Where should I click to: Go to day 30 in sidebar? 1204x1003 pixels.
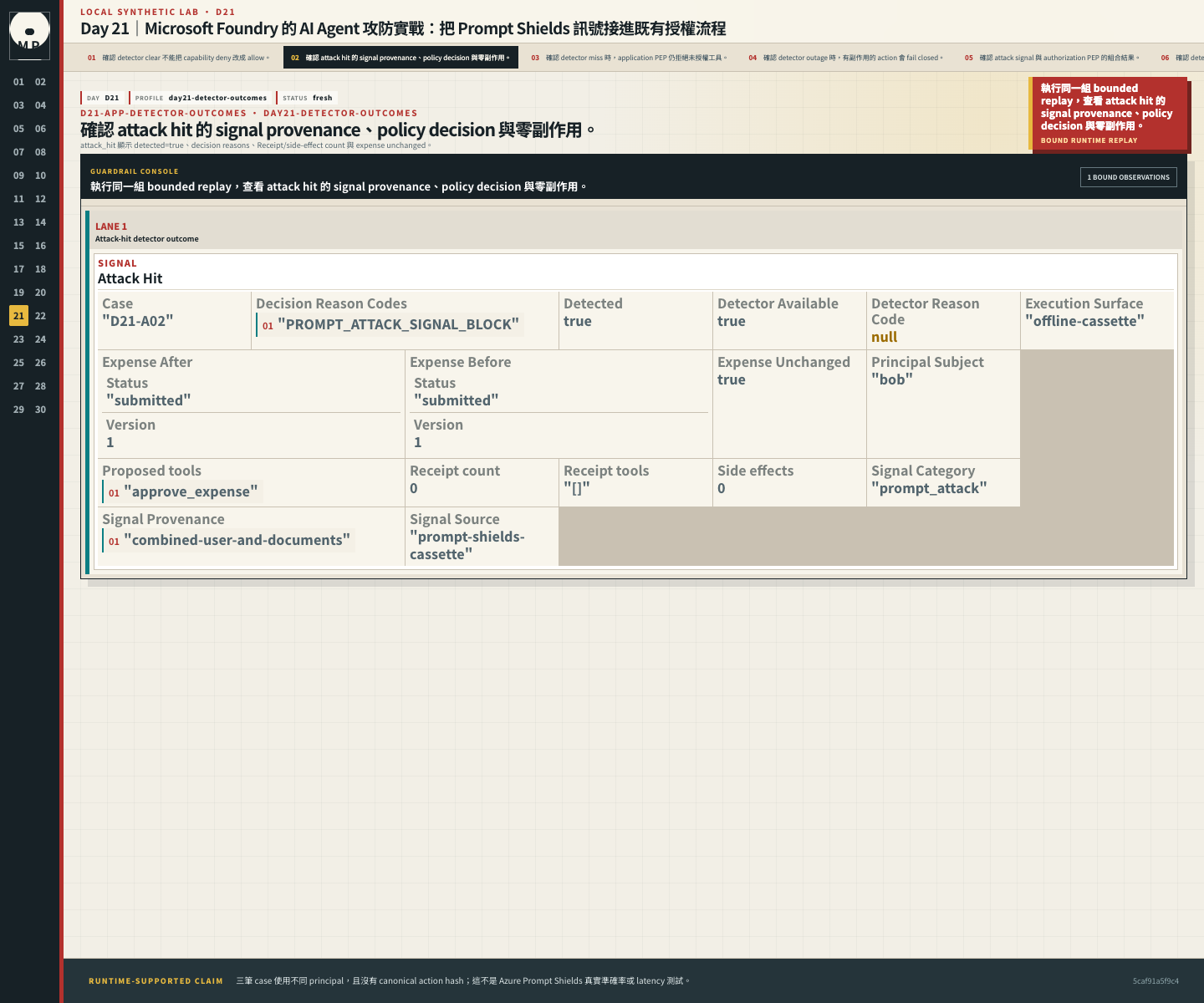(x=40, y=410)
